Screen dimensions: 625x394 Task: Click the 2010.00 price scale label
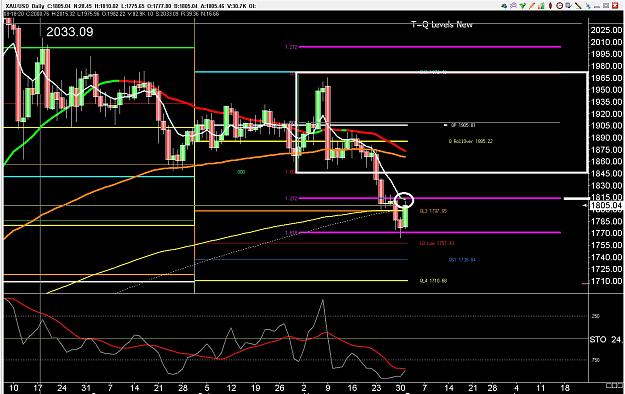607,42
